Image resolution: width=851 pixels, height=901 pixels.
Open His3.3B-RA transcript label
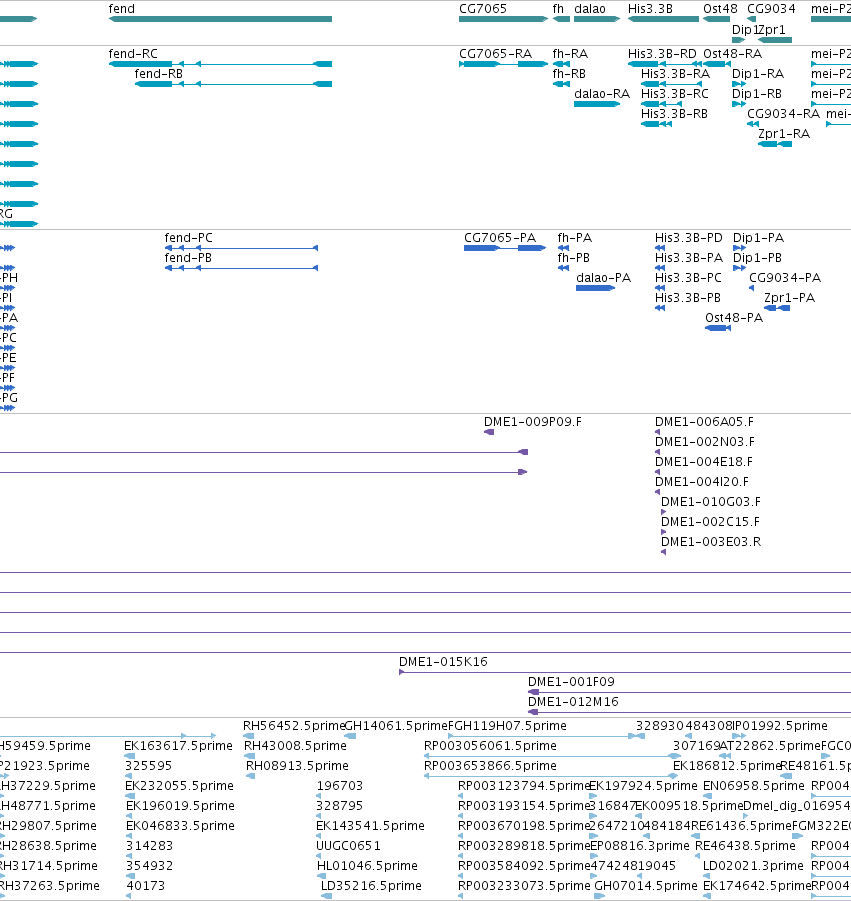coord(675,74)
